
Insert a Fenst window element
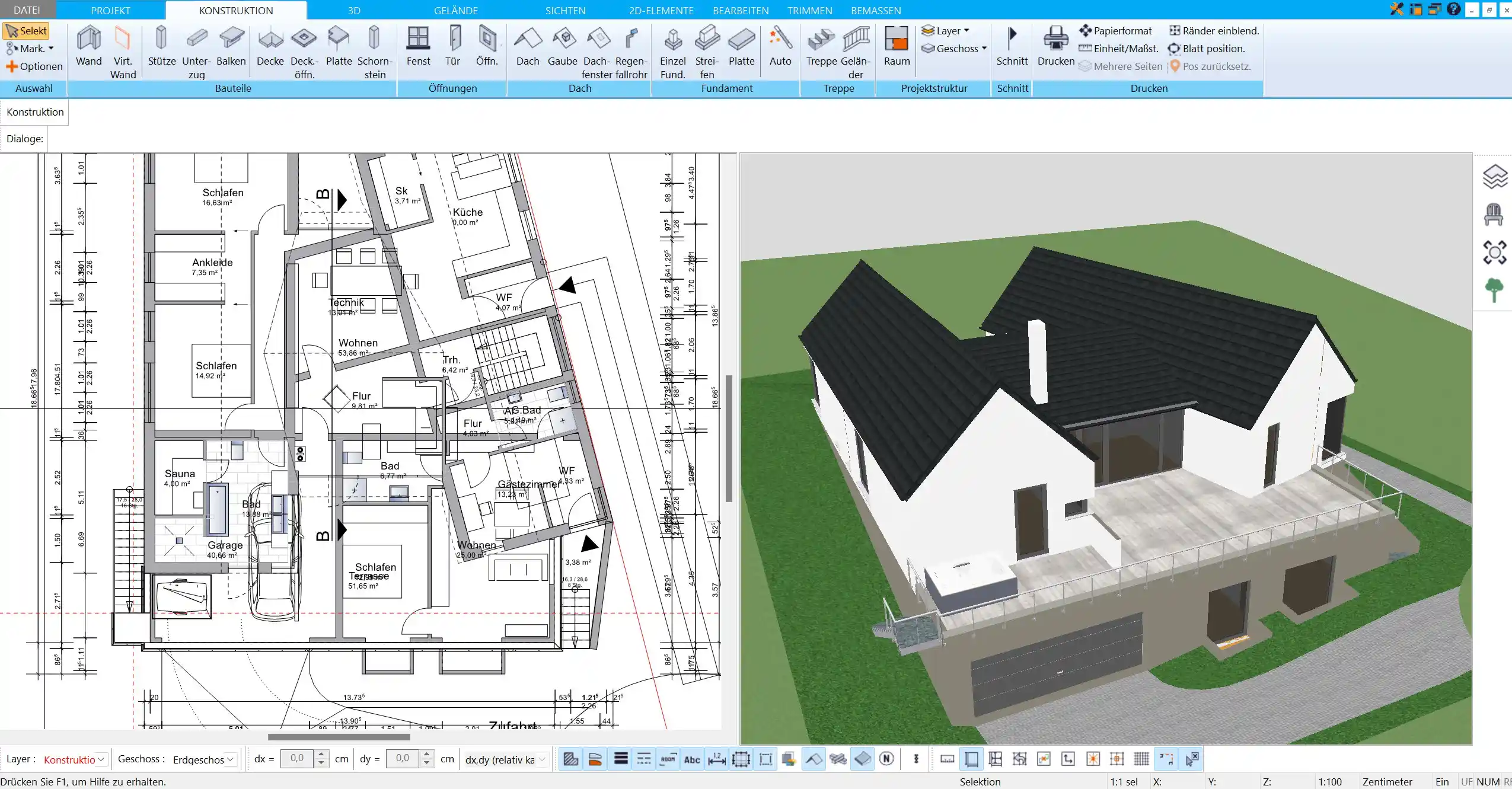coord(418,46)
